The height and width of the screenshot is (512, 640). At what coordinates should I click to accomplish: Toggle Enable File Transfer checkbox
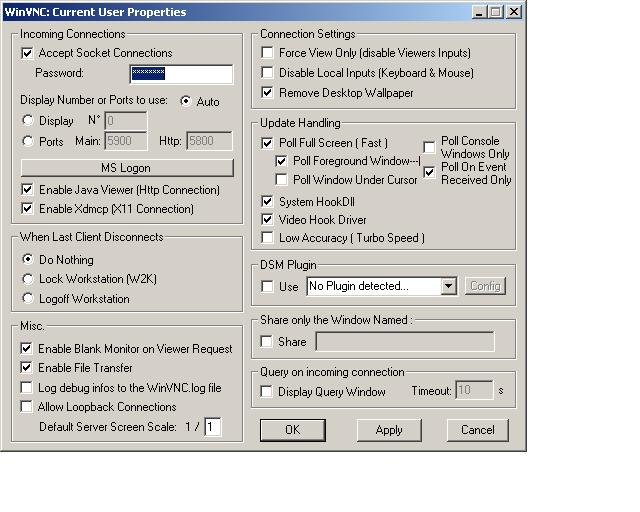(x=27, y=367)
